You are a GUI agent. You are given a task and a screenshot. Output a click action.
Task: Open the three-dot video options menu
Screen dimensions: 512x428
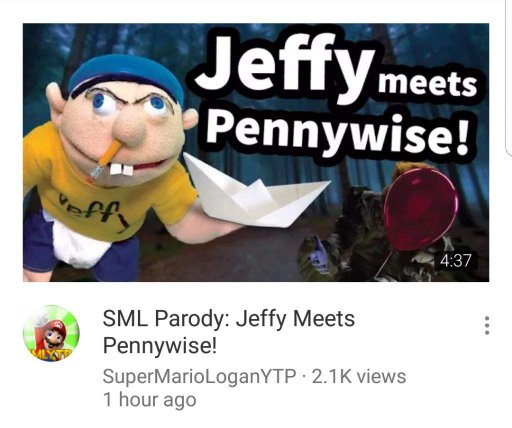487,325
